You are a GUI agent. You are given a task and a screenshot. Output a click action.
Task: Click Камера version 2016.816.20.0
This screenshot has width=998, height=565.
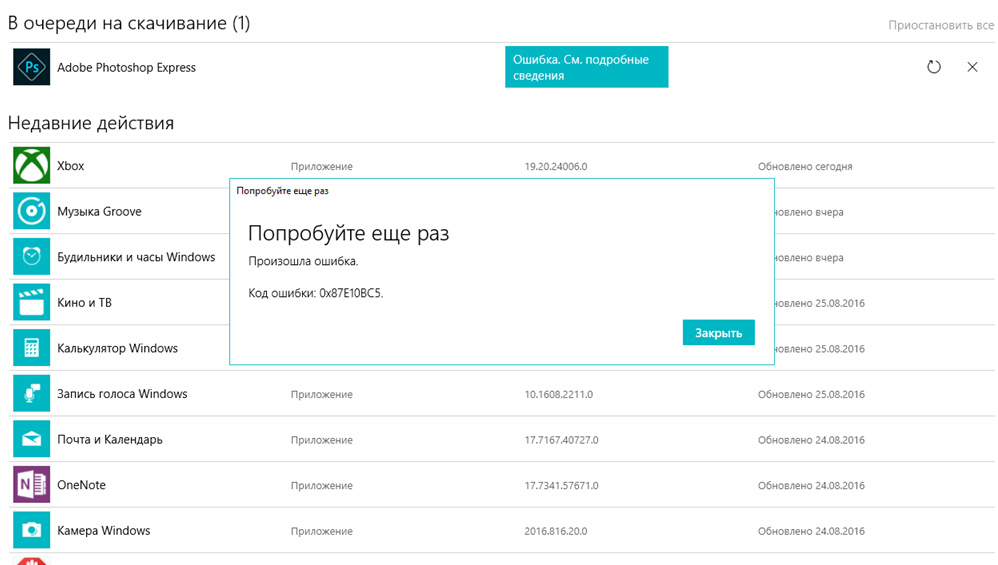(x=556, y=531)
